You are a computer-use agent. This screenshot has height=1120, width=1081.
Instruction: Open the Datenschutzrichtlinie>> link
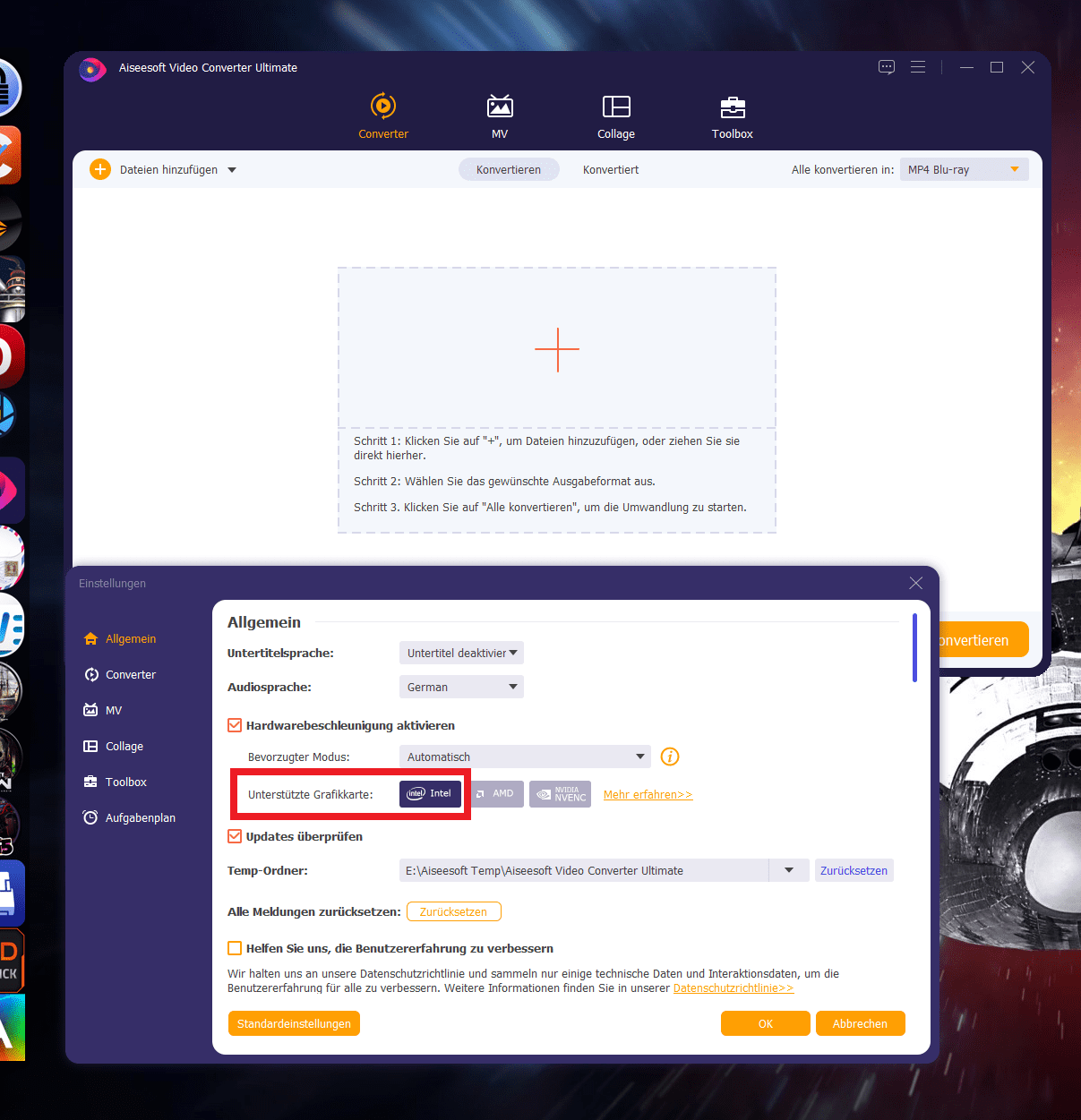[734, 988]
